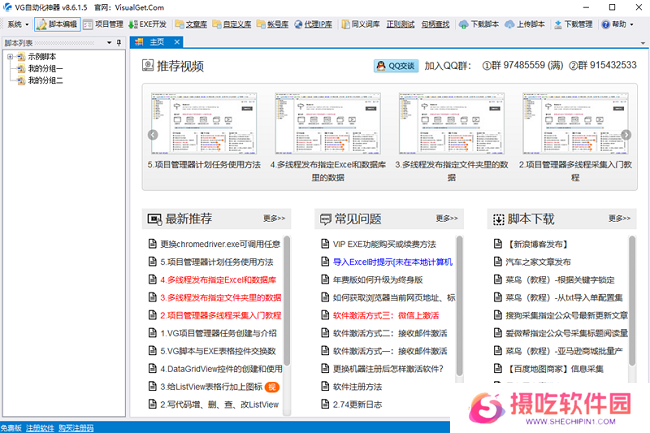The width and height of the screenshot is (650, 433).
Task: Expand the 示例脚本 tree node
Action: (x=10, y=57)
